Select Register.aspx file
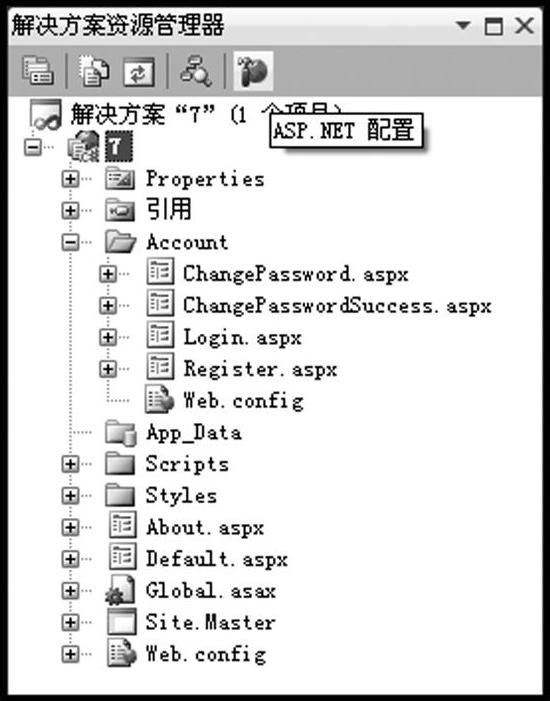 (260, 369)
